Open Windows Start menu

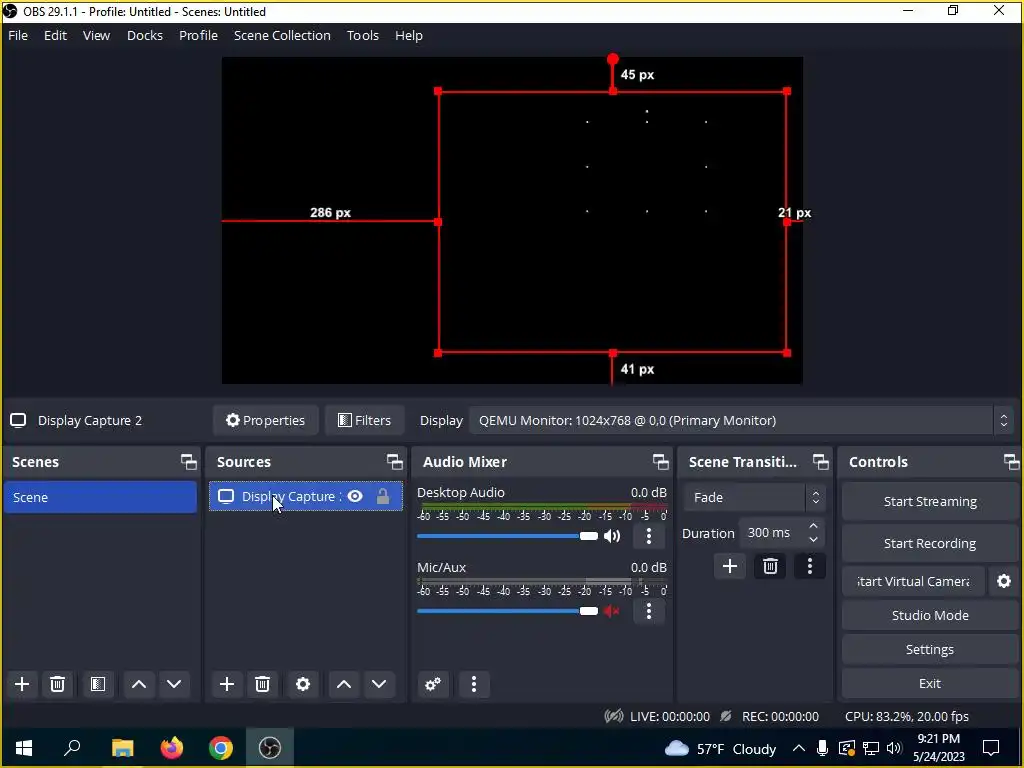(x=24, y=748)
